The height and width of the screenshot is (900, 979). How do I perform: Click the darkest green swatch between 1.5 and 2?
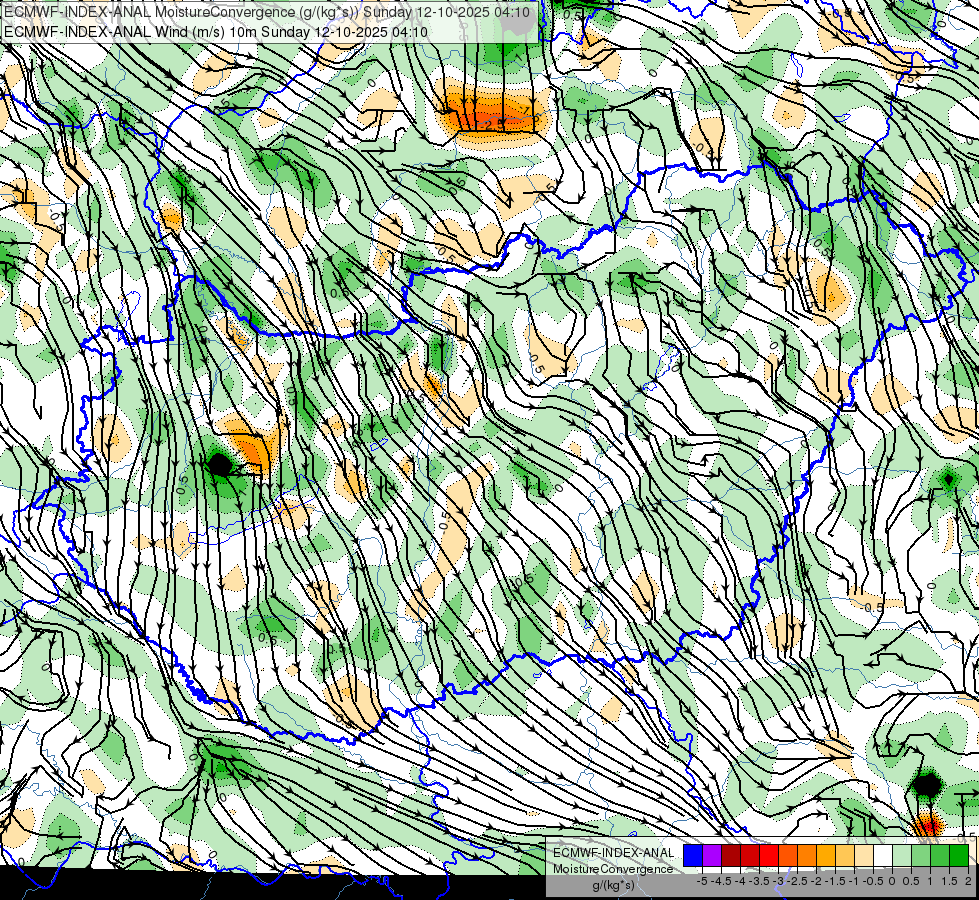pos(959,856)
